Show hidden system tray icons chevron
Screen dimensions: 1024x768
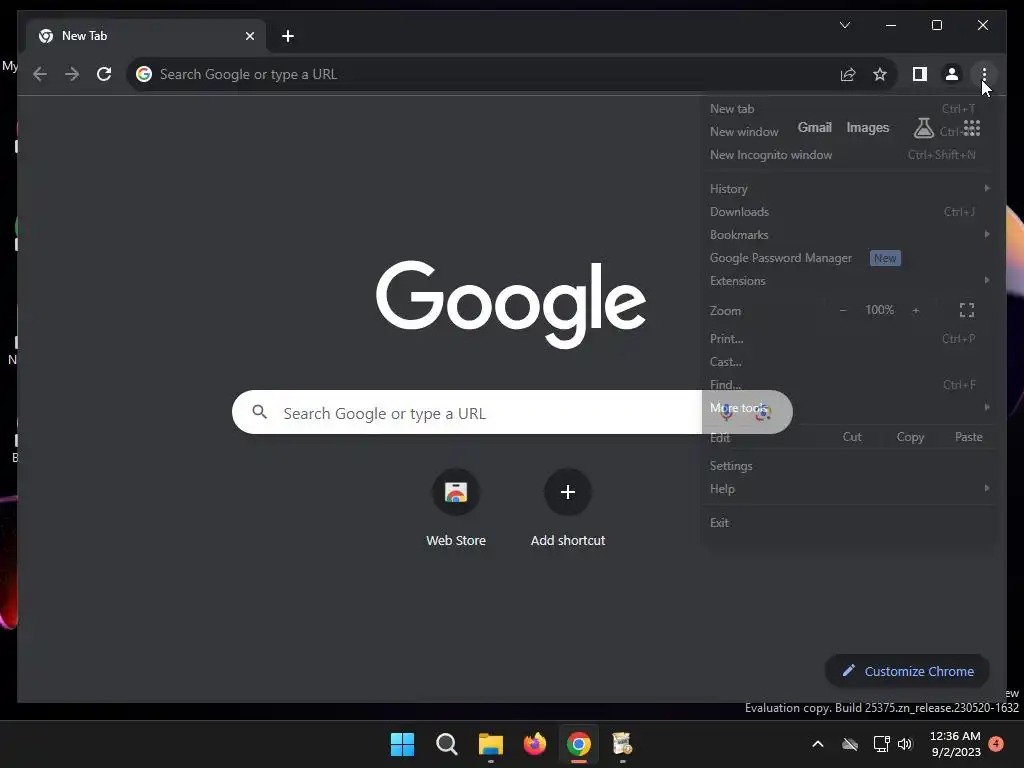pos(817,744)
